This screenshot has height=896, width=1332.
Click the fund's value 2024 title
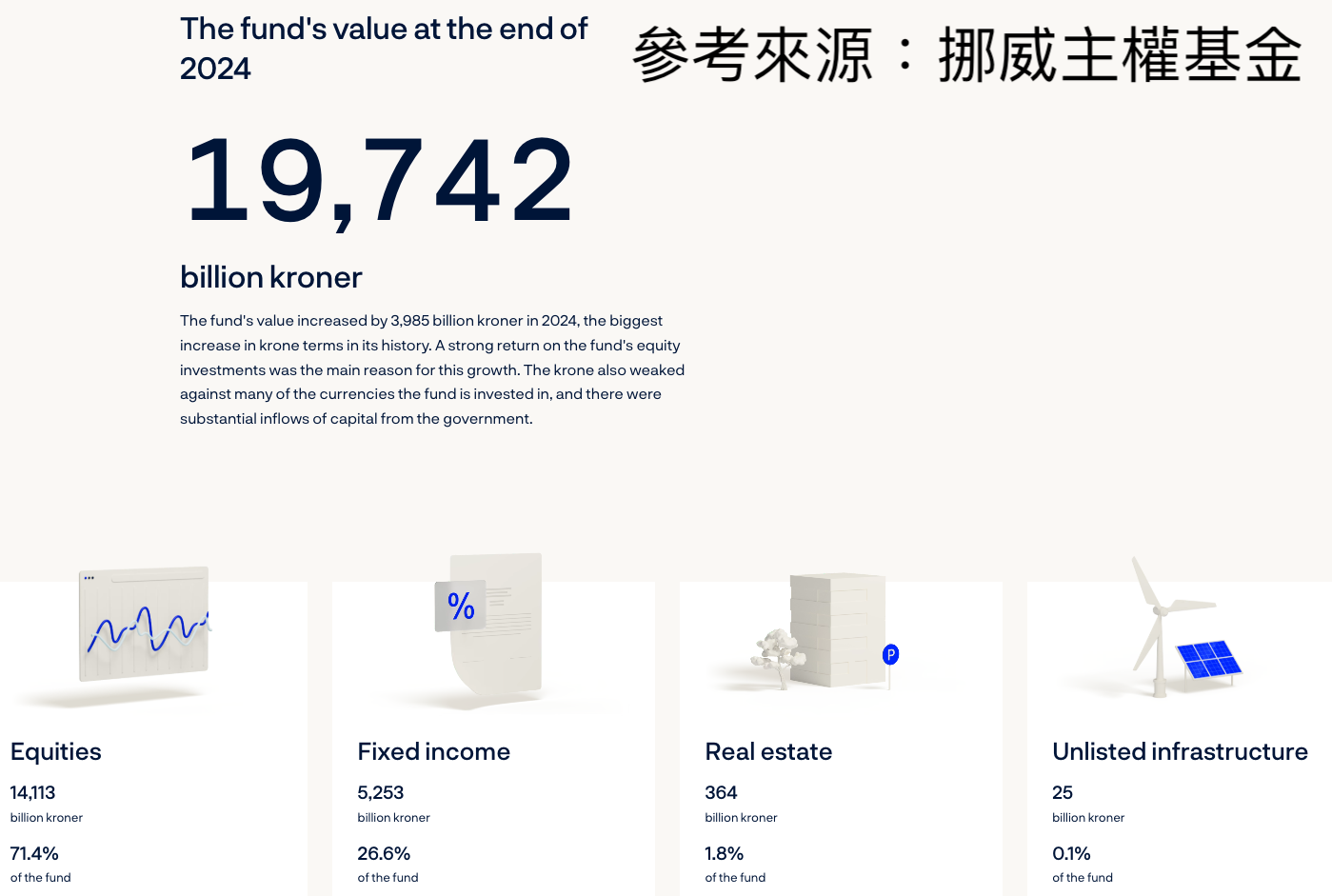tap(384, 49)
